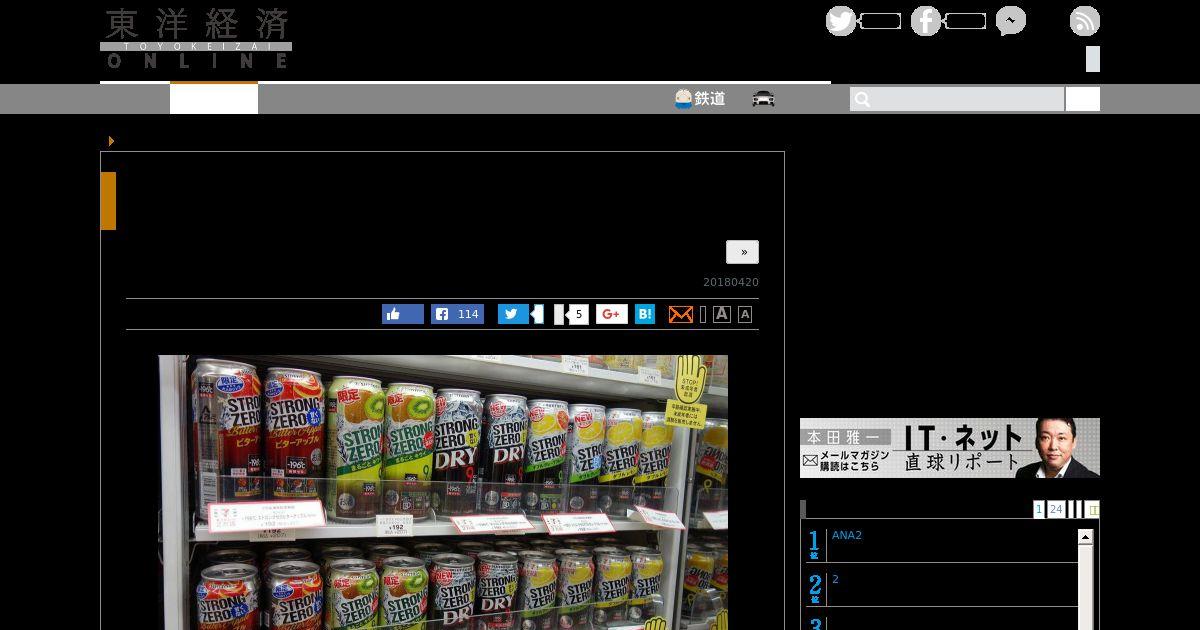Open the IT・ネット直球リポート banner
Screen dimensions: 1200x630
click(x=950, y=448)
